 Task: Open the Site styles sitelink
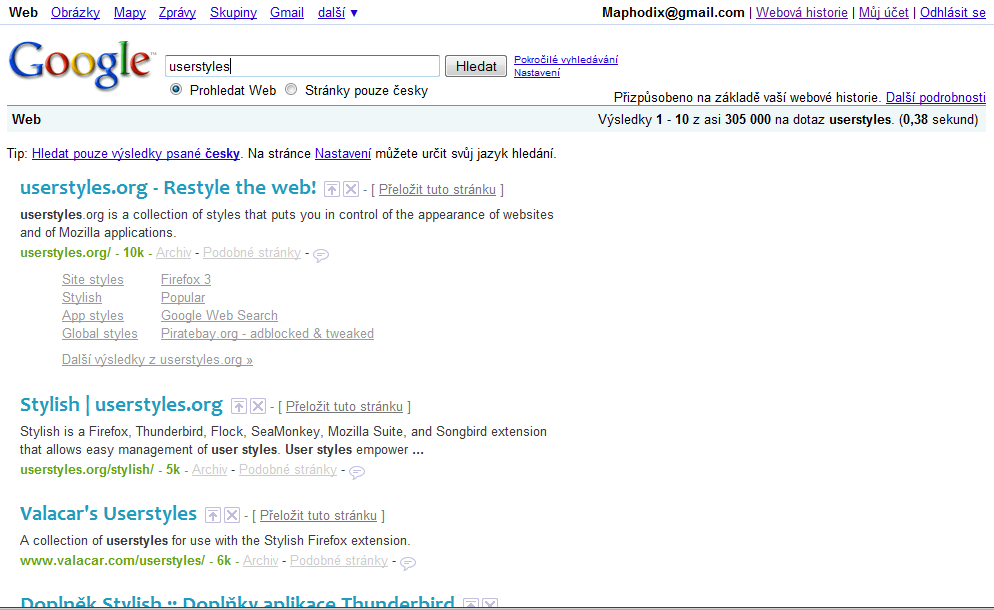(x=93, y=280)
